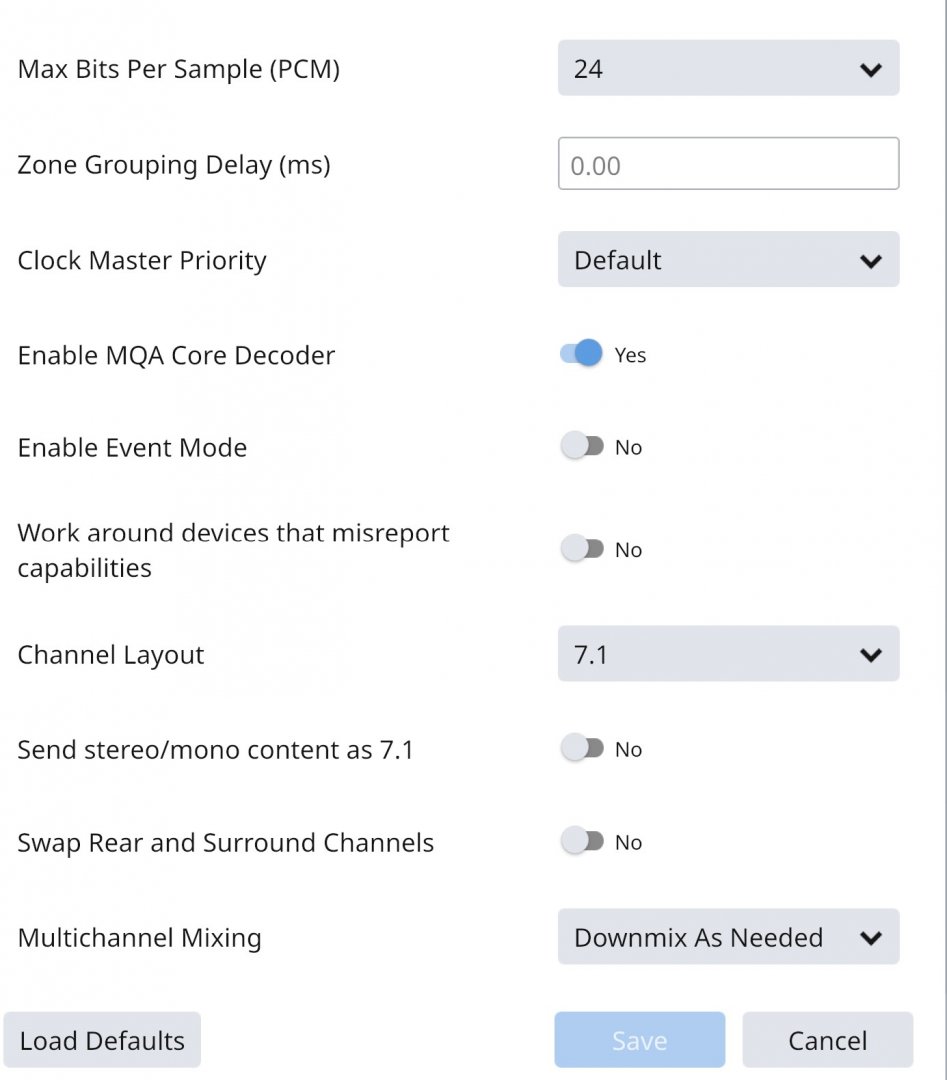The width and height of the screenshot is (947, 1080).
Task: Click the chevron next to Downmix As Needed
Action: pos(870,938)
